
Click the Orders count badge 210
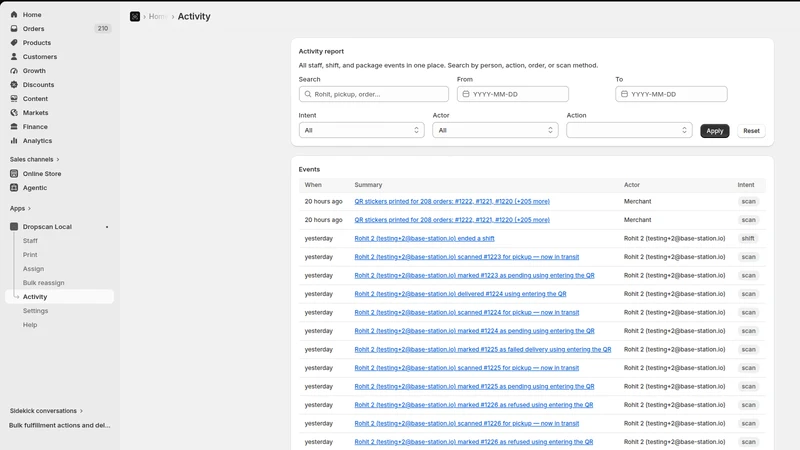[x=103, y=29]
